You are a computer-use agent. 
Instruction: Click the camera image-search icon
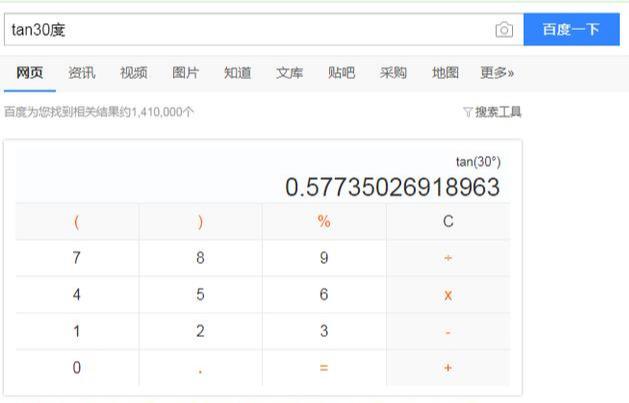click(504, 30)
